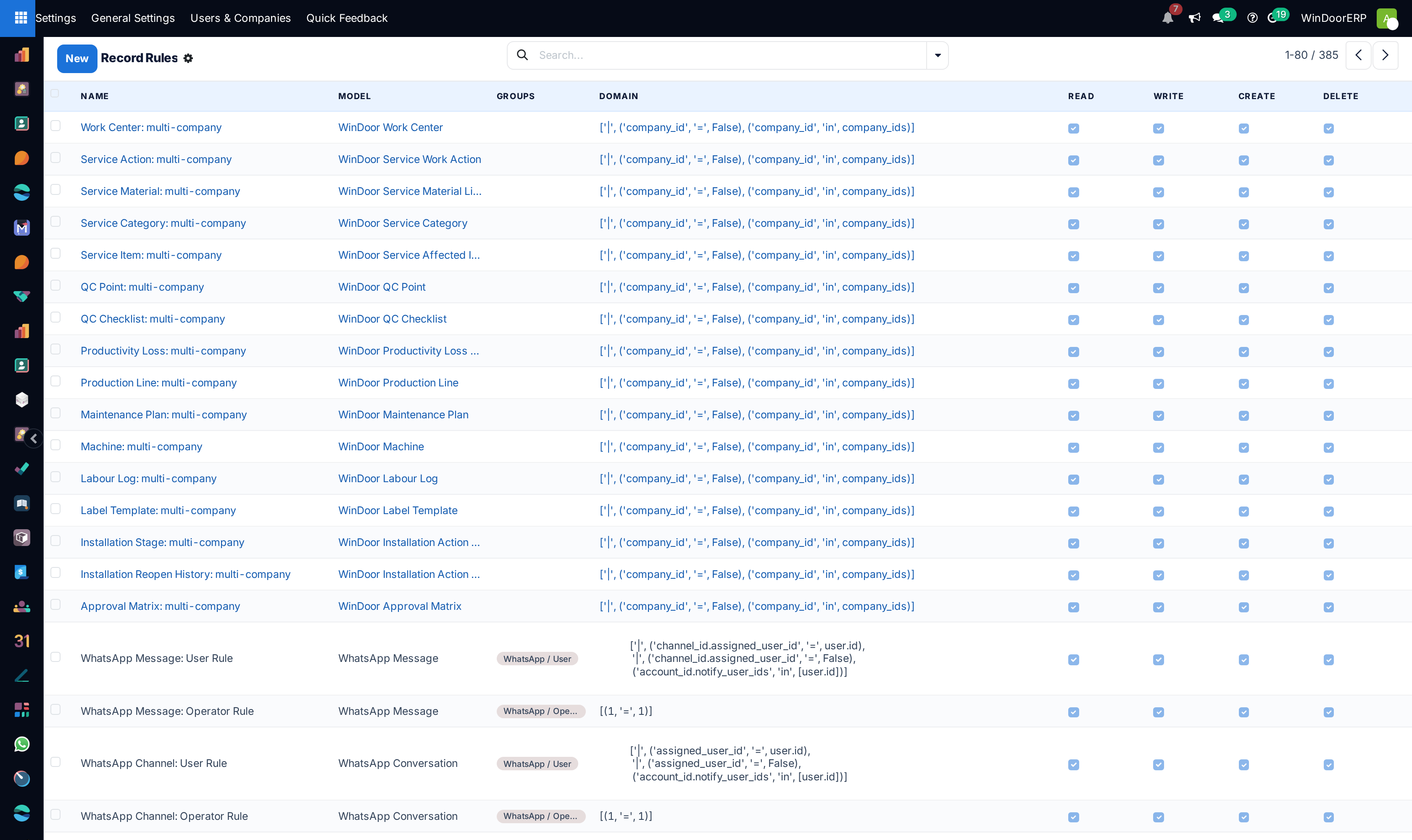Toggle Delete checkbox for Approval Matrix rule
Screen dimensions: 1412x840
[1328, 607]
